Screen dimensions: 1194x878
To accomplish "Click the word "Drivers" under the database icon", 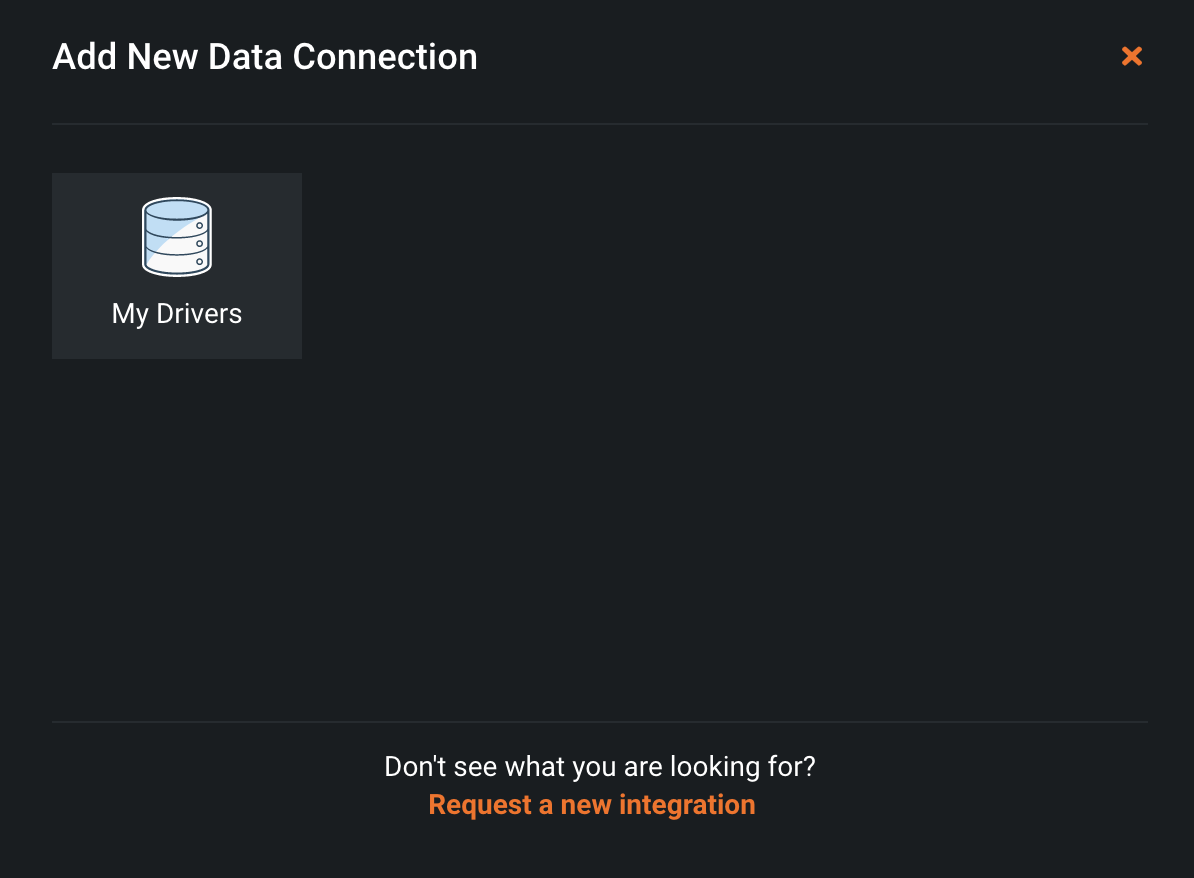I will (x=199, y=314).
